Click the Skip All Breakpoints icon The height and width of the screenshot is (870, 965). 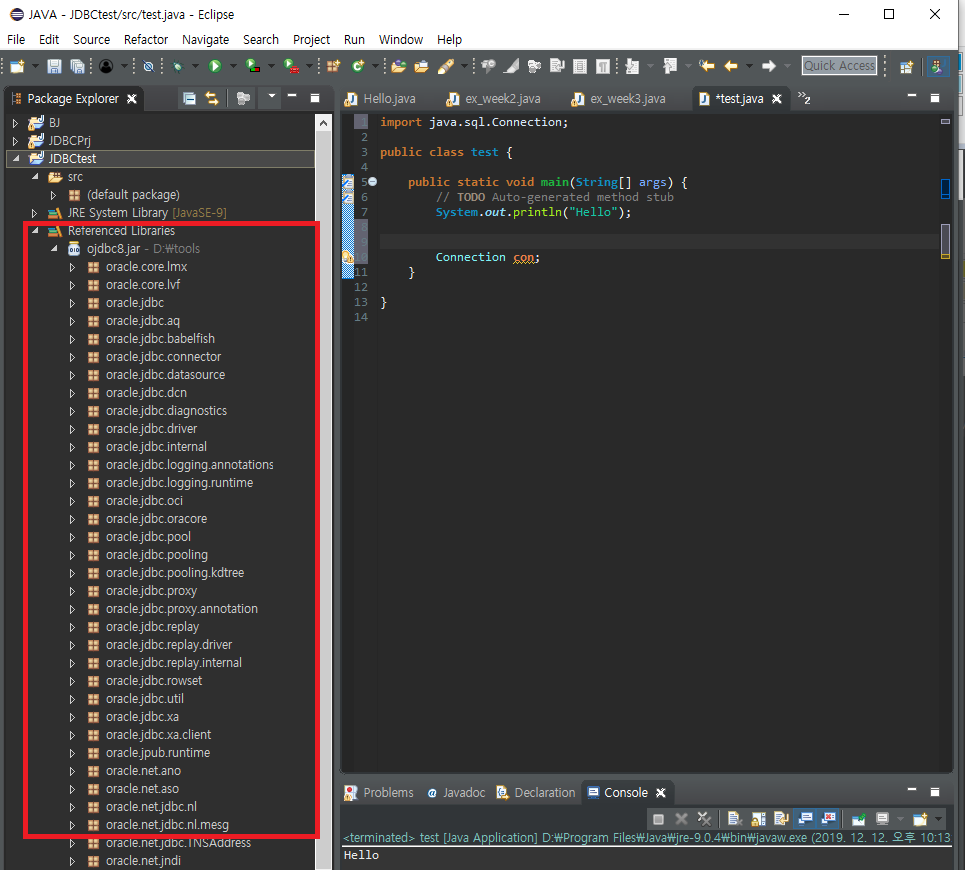point(148,66)
